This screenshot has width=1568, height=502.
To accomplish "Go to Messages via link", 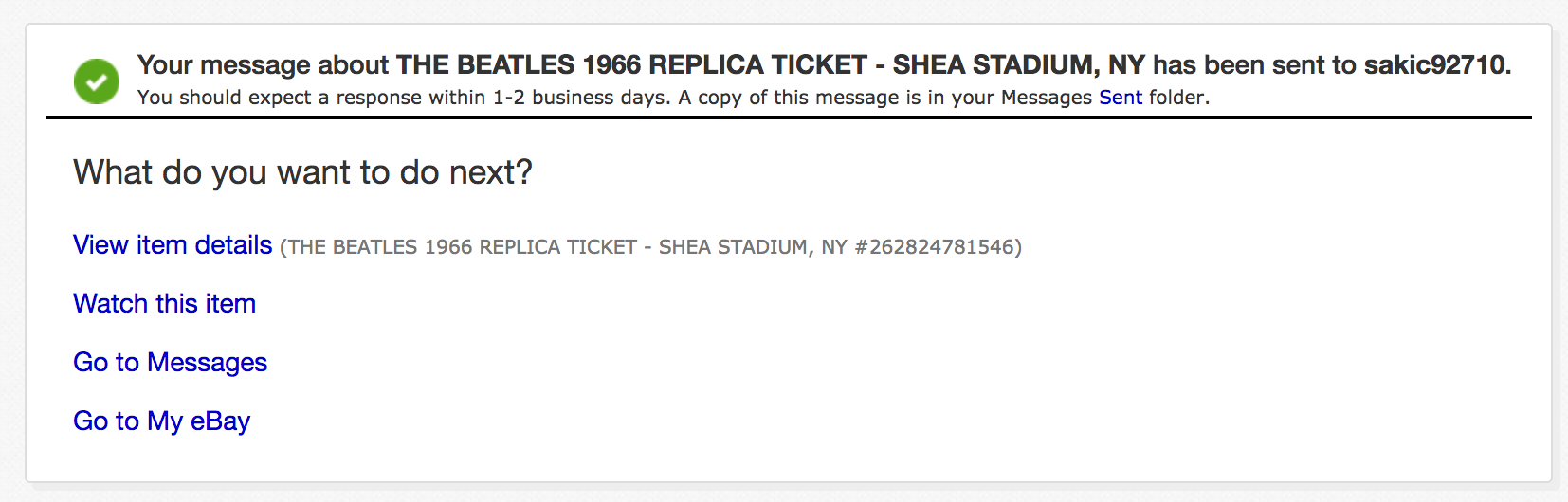I will [x=170, y=363].
